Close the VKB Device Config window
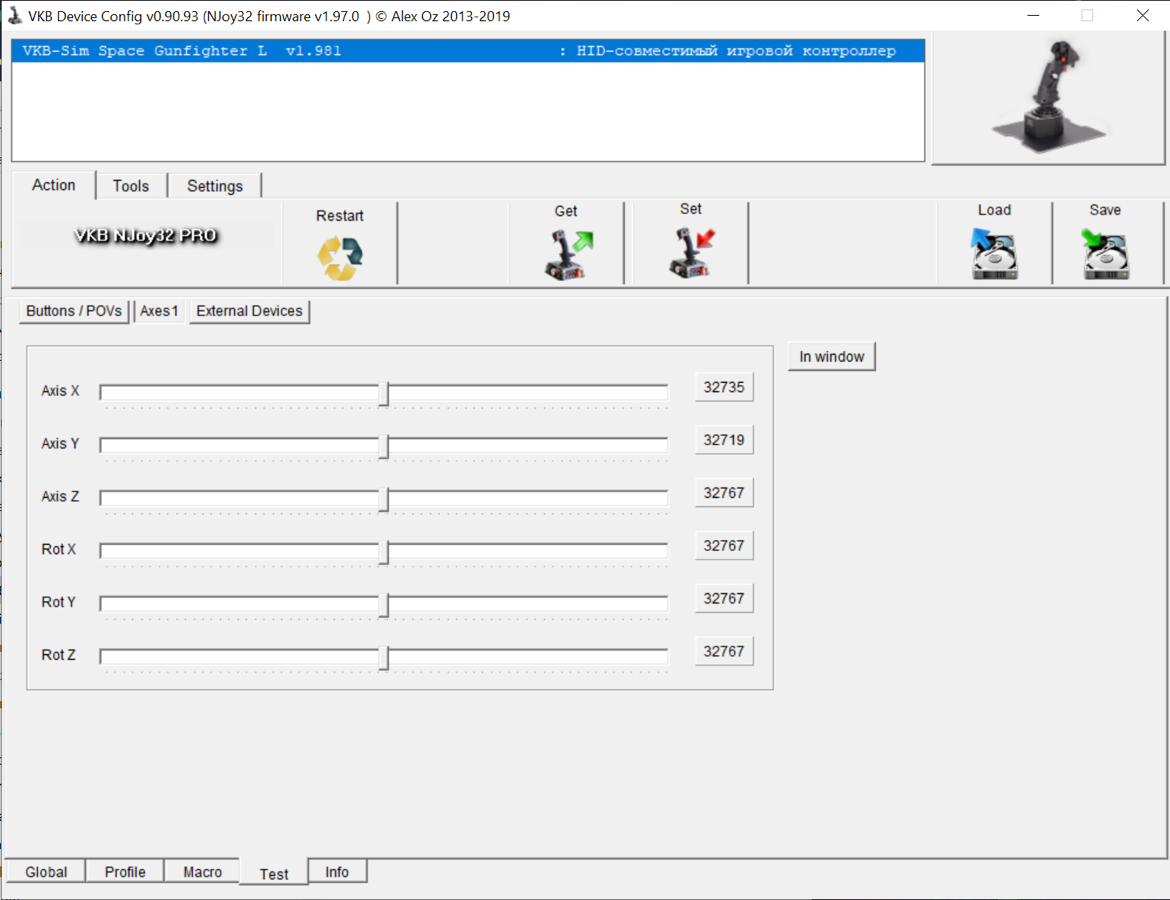The image size is (1170, 900). [x=1142, y=16]
